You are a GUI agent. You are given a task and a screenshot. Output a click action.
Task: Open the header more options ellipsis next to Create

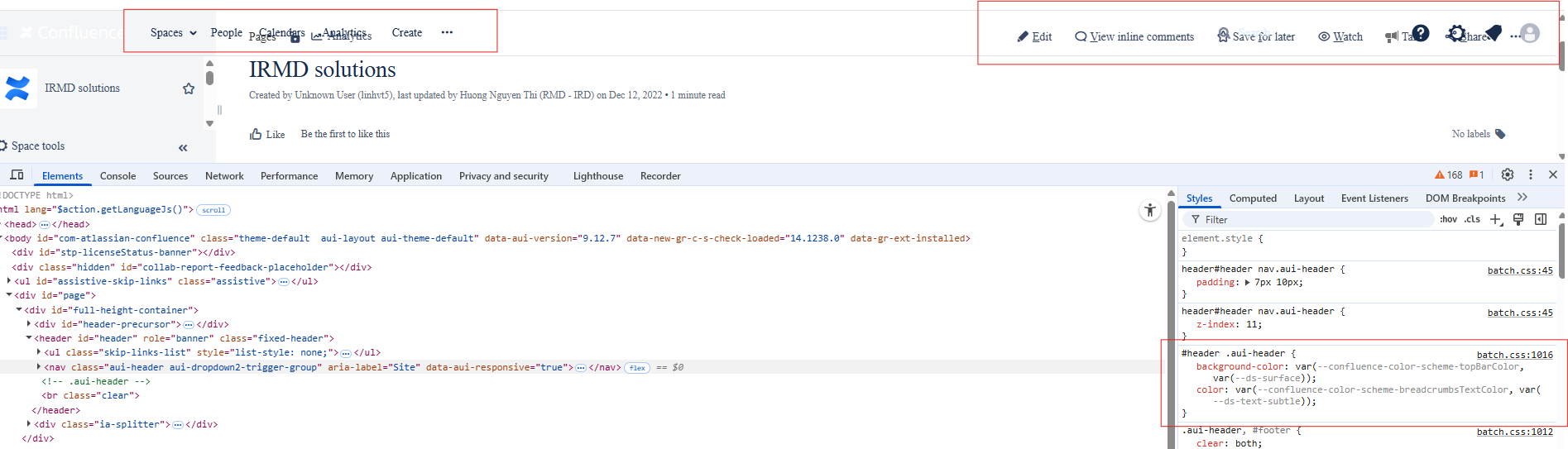[447, 32]
